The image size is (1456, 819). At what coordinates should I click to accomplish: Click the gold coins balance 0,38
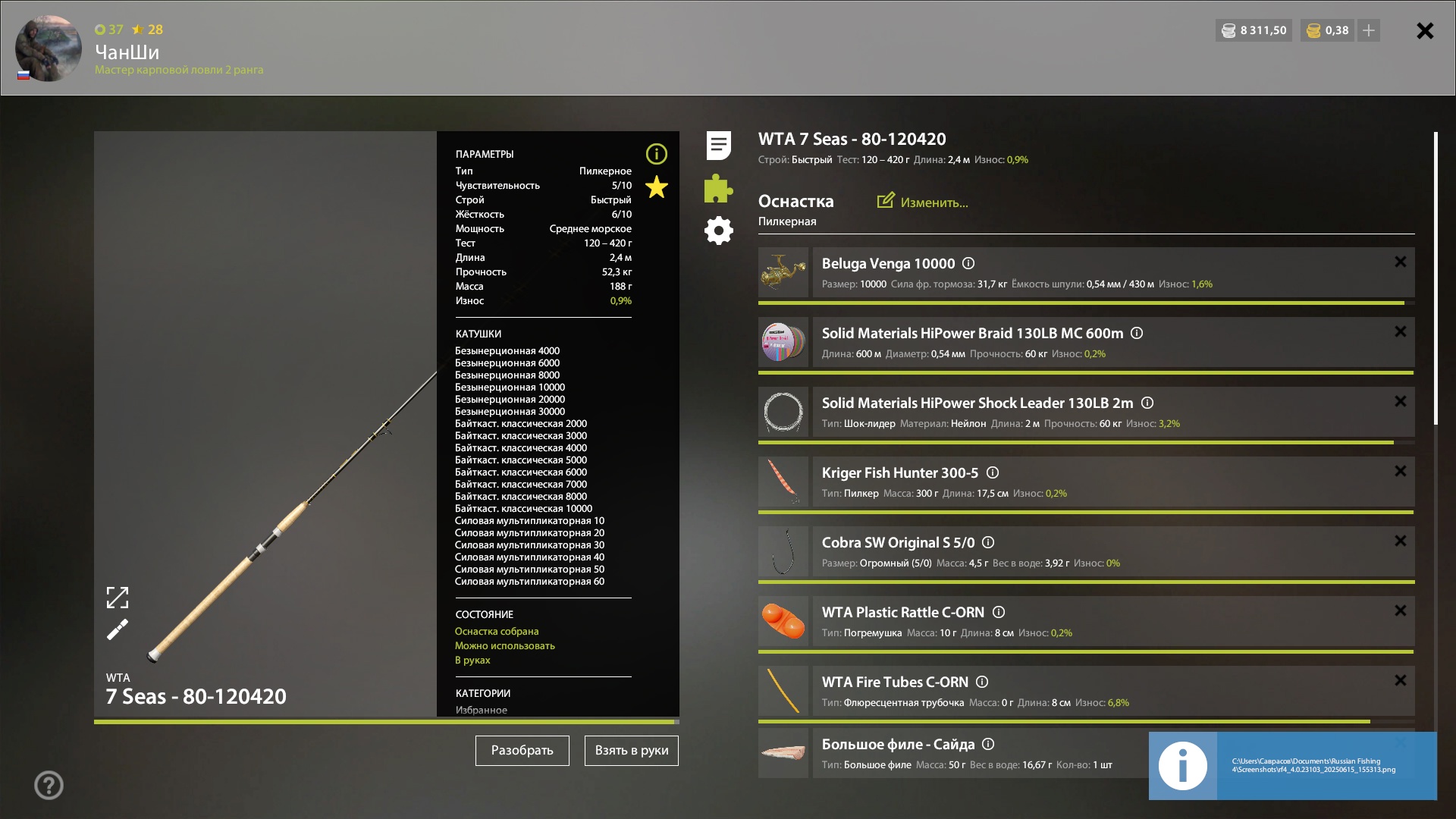(1327, 30)
